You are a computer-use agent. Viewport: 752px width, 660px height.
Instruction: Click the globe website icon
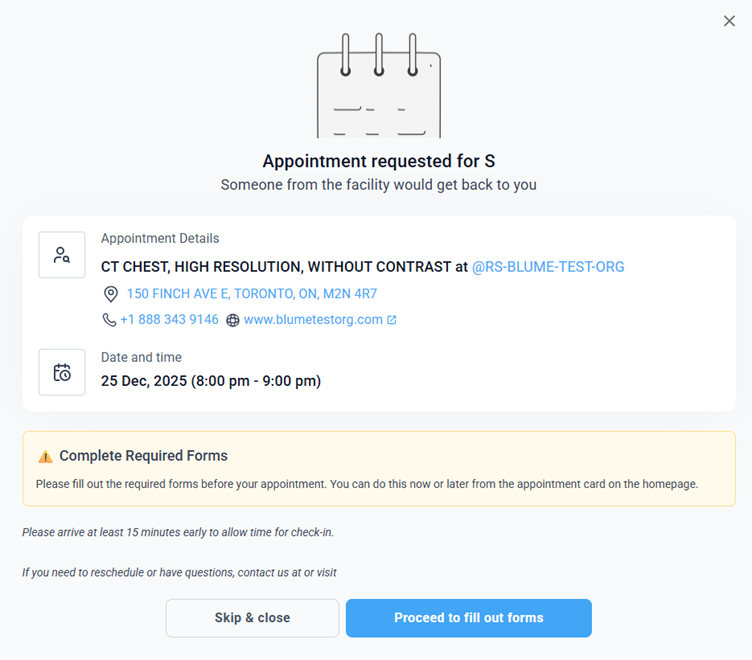(x=233, y=321)
